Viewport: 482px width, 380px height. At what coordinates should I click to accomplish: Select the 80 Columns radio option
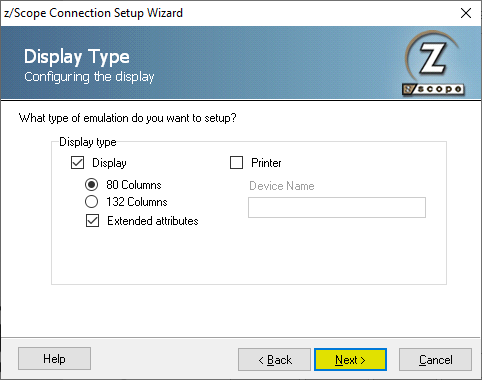(x=91, y=185)
